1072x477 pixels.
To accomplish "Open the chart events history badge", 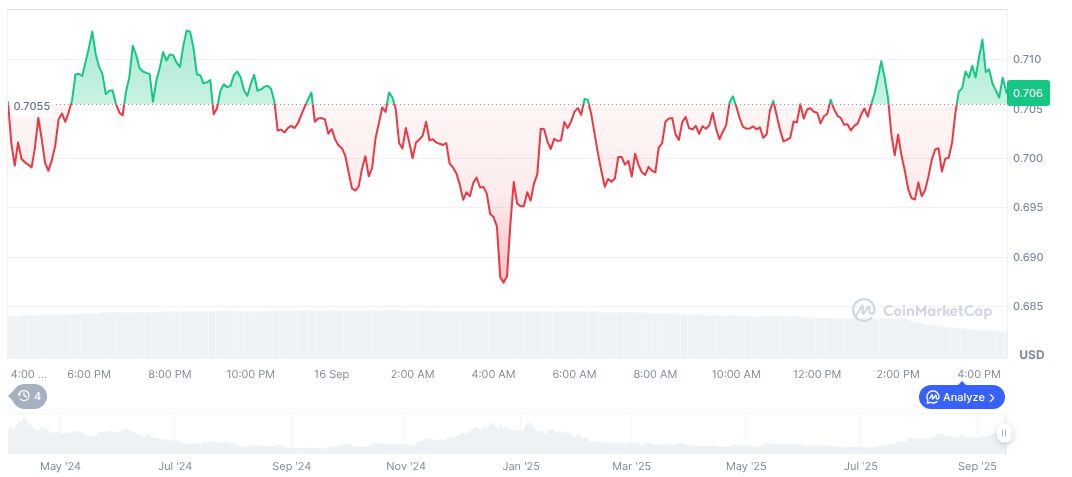I will pos(28,396).
